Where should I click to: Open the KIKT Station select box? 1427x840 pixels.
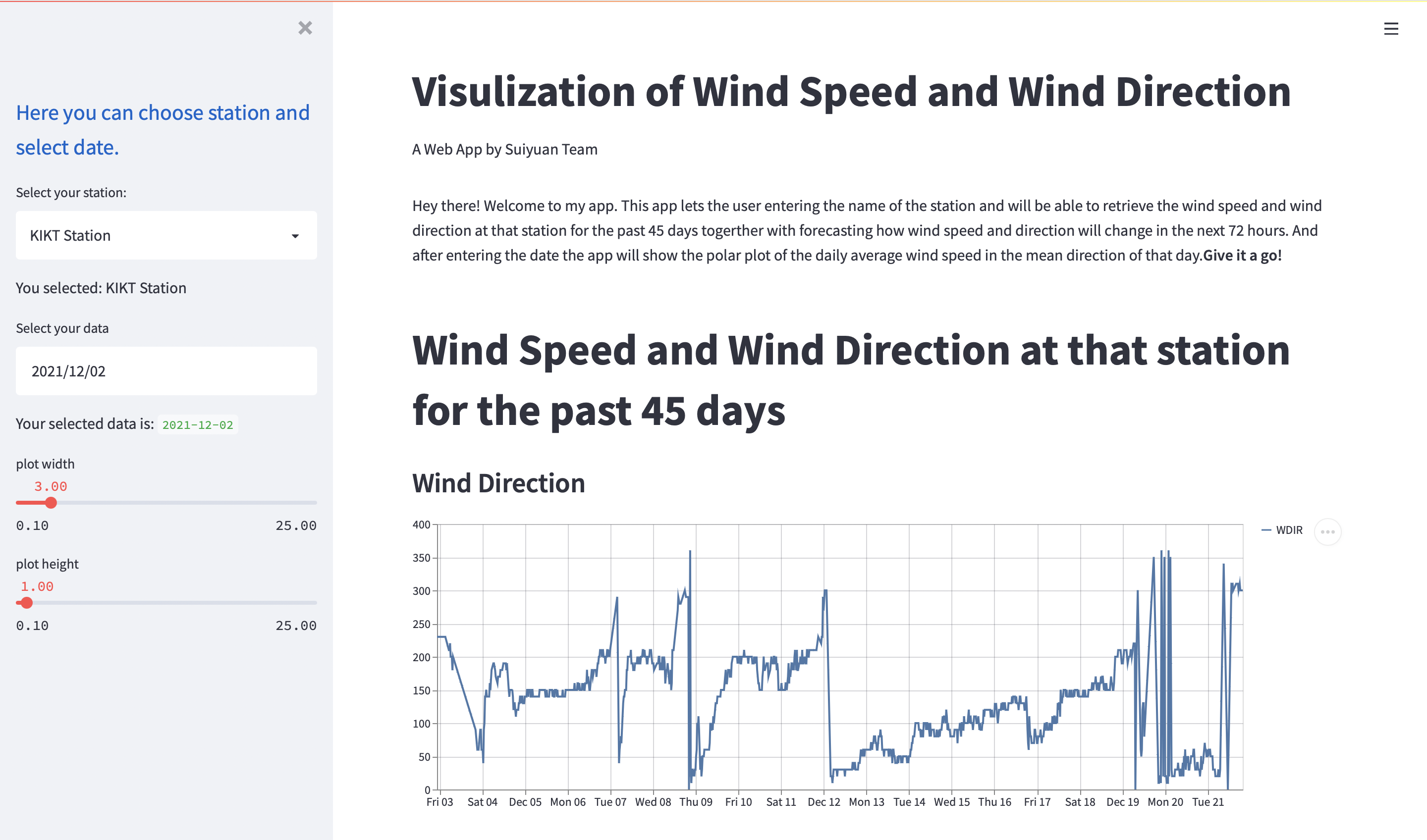[x=153, y=235]
